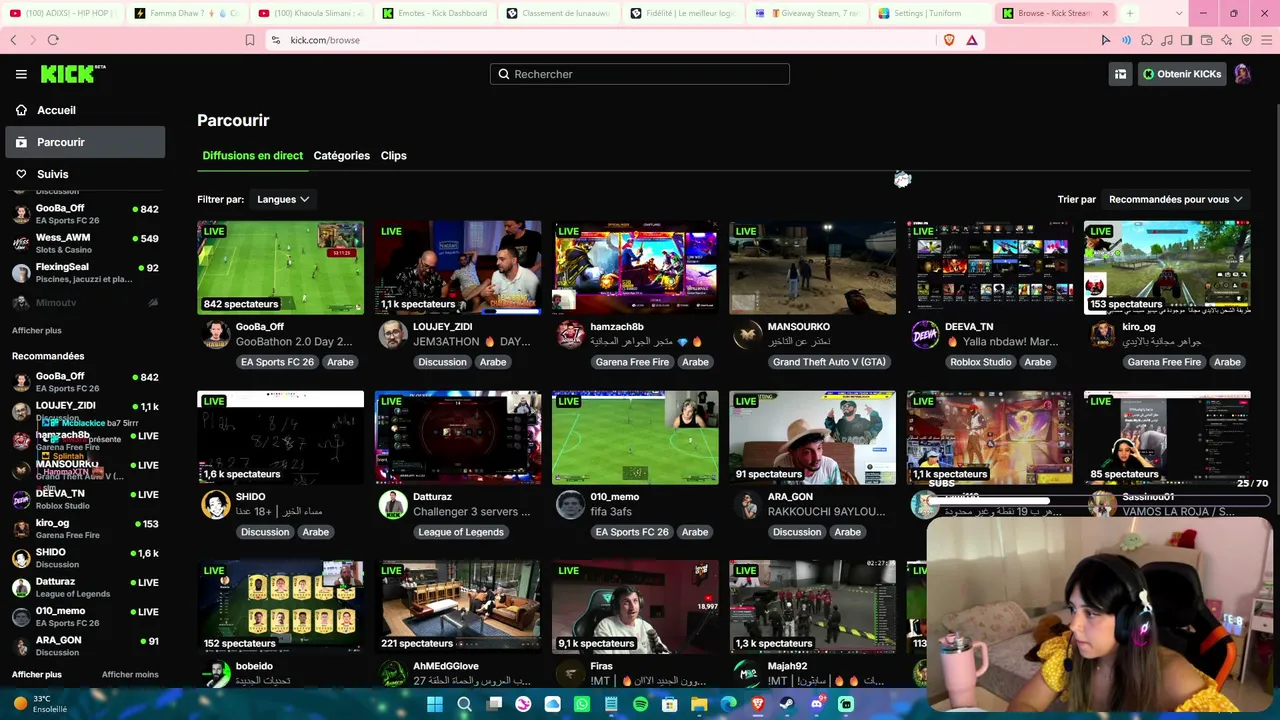Open the Recommandées pour vous sort dropdown
1280x720 pixels.
point(1176,199)
